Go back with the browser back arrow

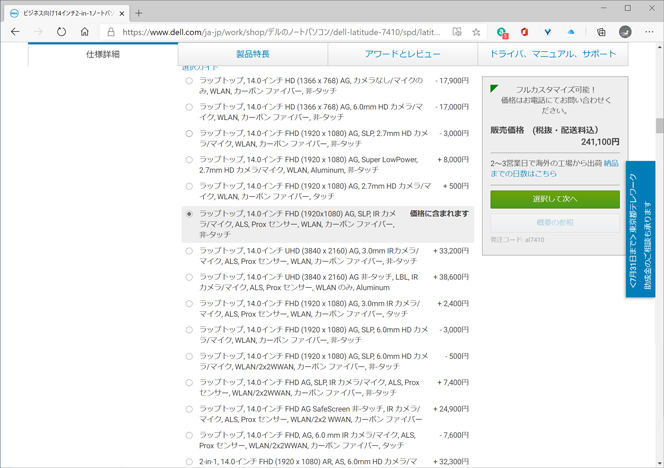15,32
